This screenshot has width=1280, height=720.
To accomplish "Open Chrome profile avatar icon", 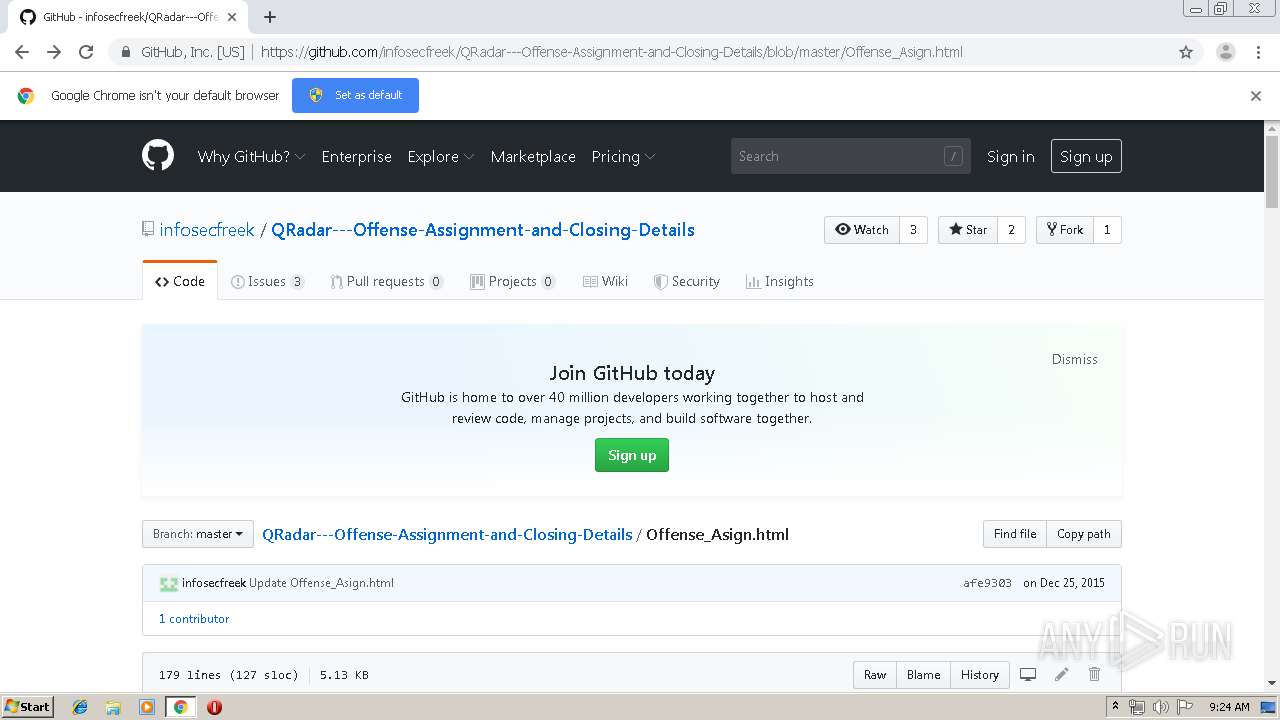I will [1225, 52].
